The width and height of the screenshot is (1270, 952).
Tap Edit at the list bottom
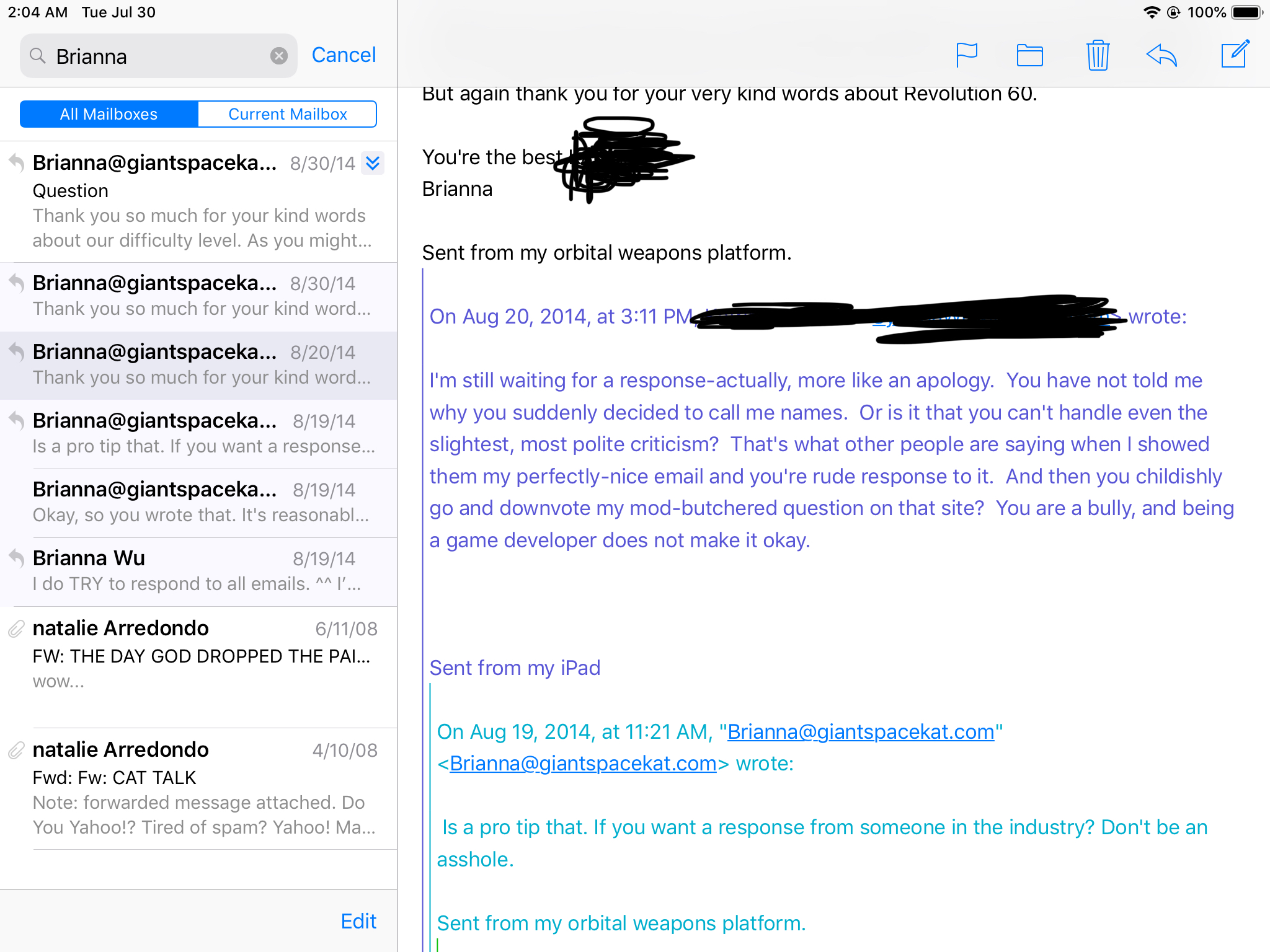pos(358,921)
